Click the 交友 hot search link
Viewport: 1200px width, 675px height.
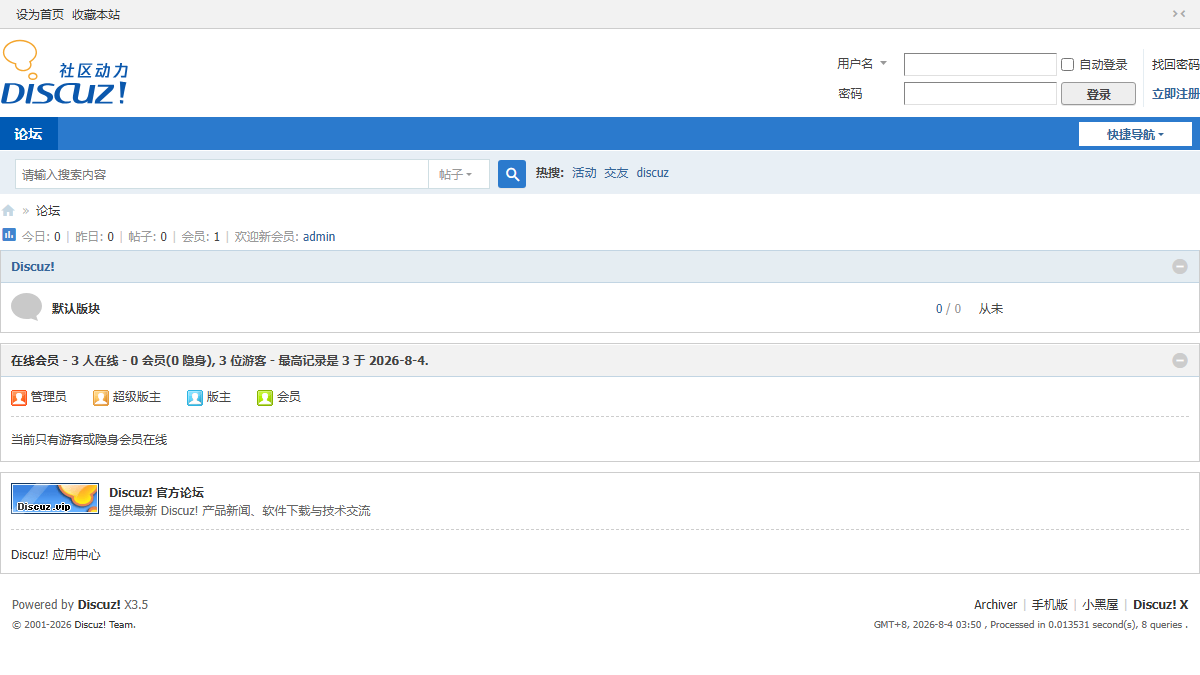tap(616, 173)
